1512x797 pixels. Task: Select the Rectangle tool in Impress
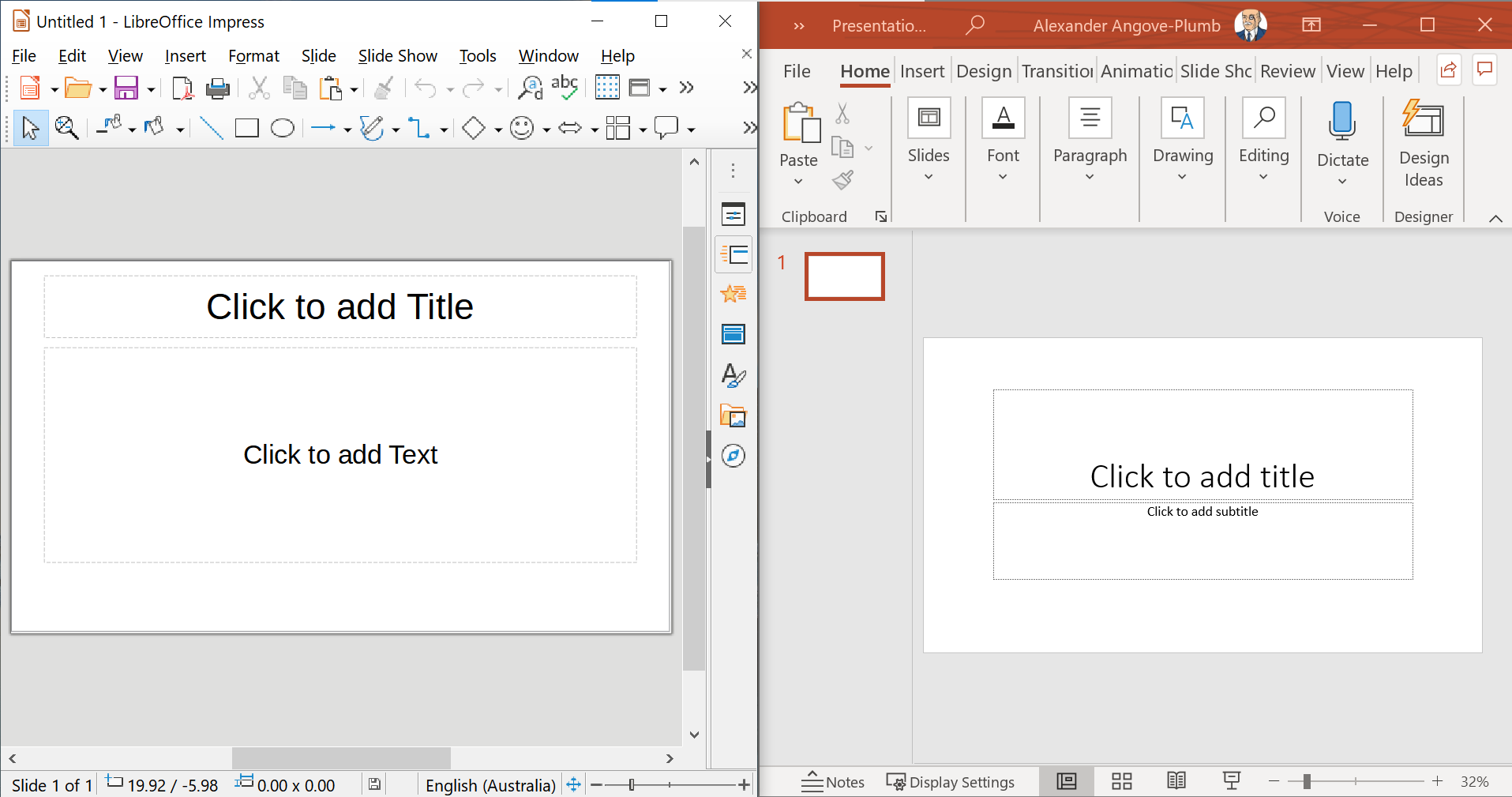coord(246,128)
